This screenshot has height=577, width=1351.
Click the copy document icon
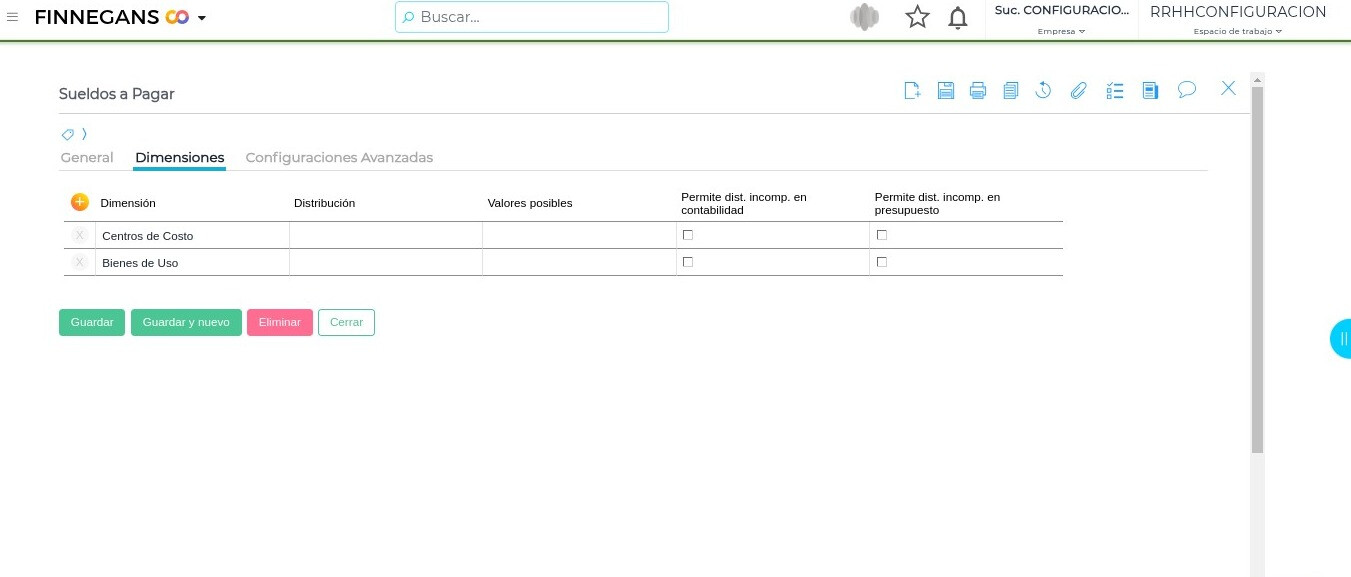(1011, 90)
